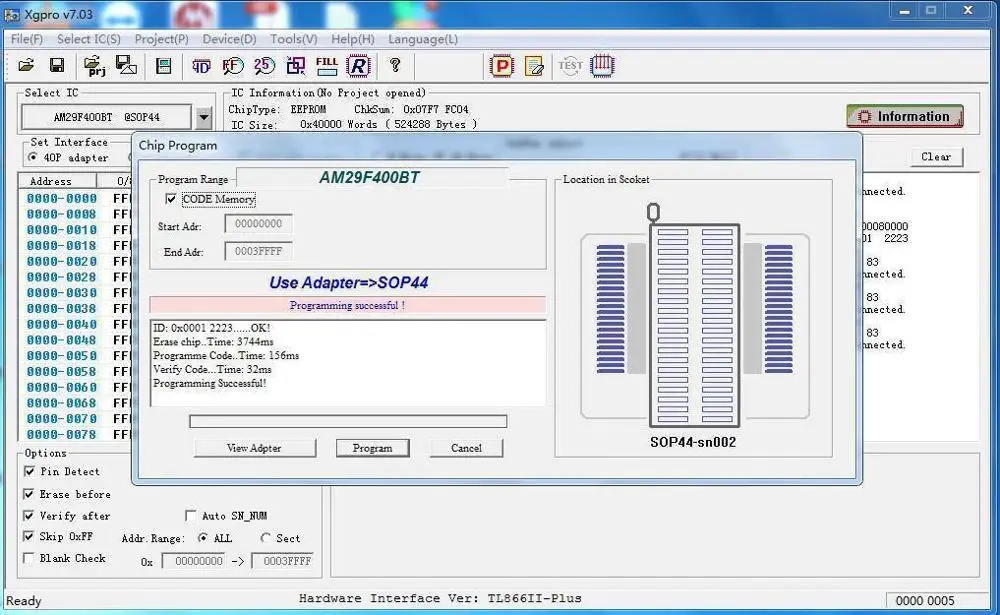
Task: Click the AM29F400BT @SOP44 chip selector
Action: click(107, 117)
